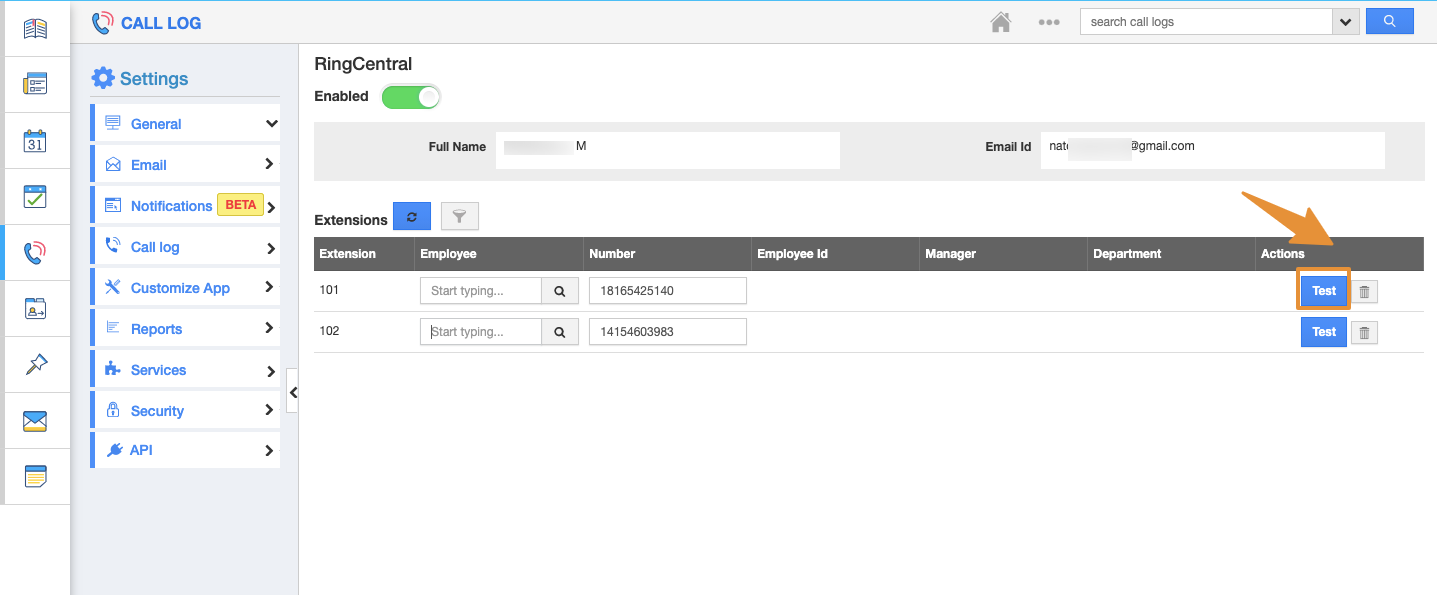Open the pushpin app icon in the sidebar
This screenshot has width=1437, height=595.
pyautogui.click(x=35, y=364)
